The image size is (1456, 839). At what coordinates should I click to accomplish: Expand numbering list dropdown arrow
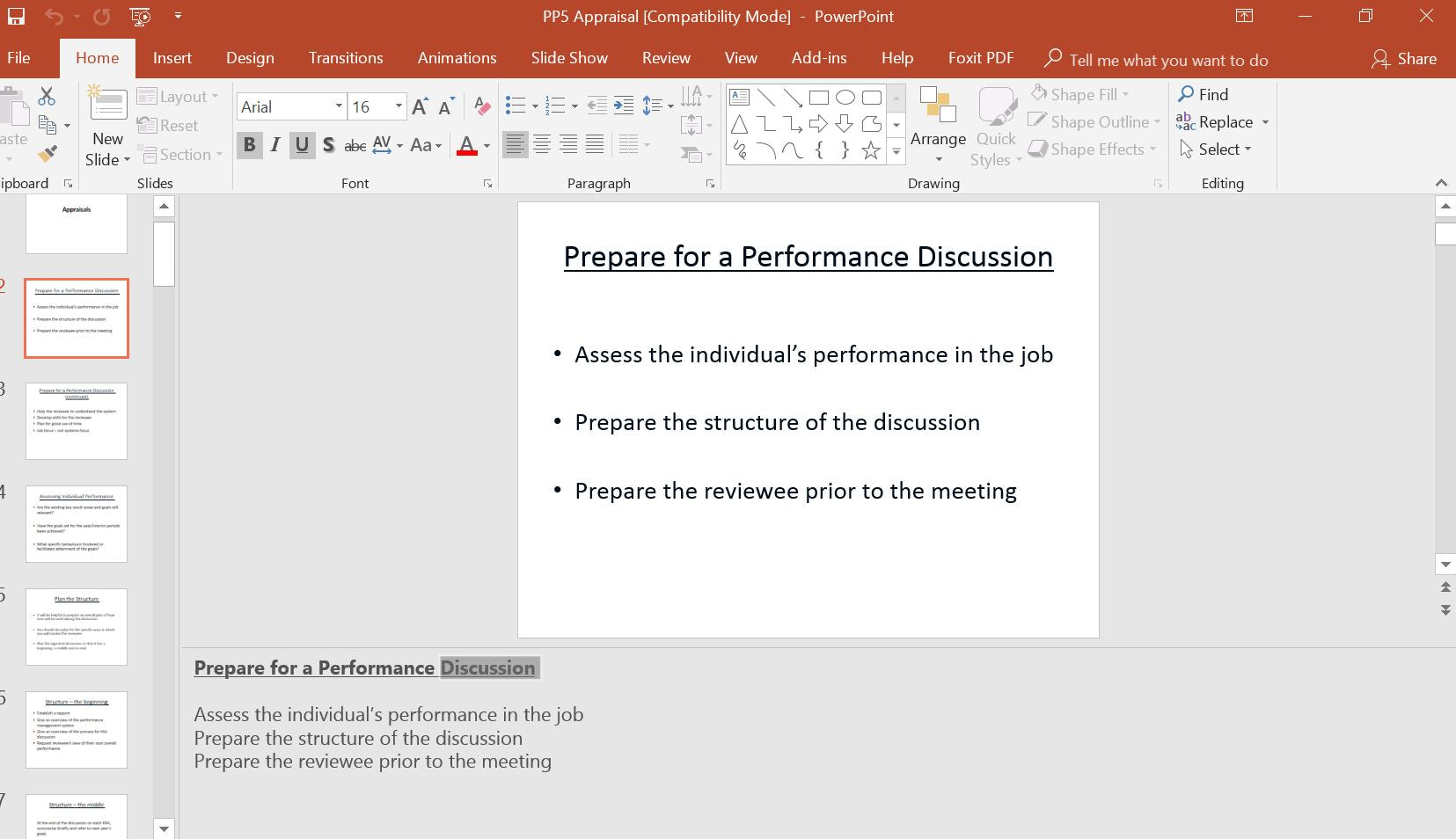point(574,106)
